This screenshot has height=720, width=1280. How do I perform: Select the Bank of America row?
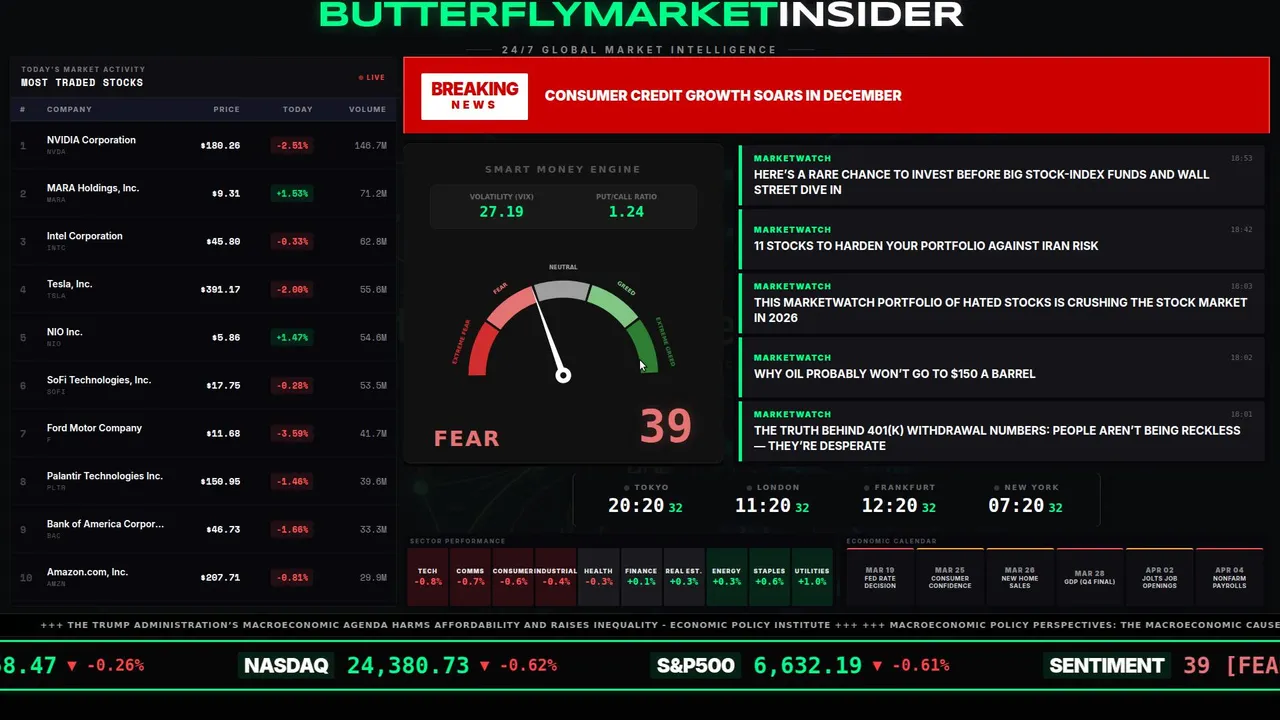(x=203, y=529)
